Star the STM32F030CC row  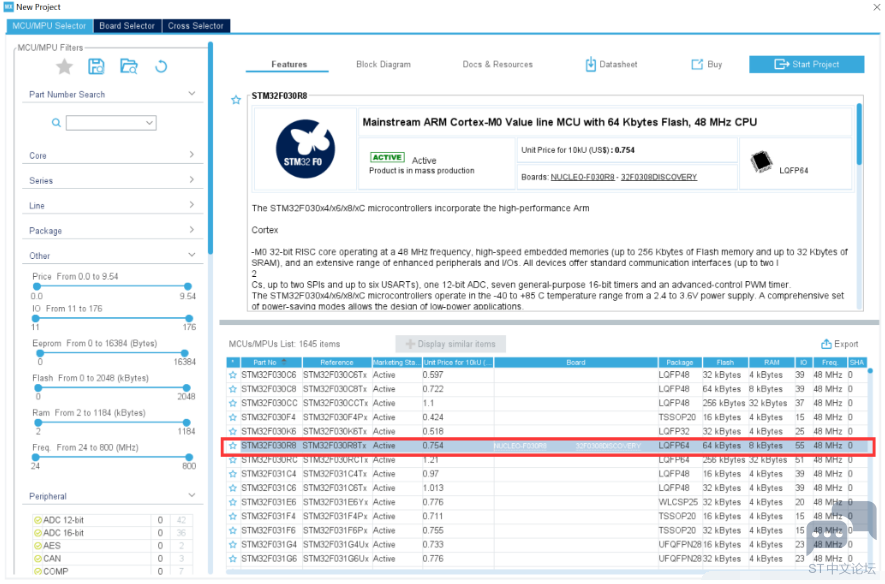233,403
